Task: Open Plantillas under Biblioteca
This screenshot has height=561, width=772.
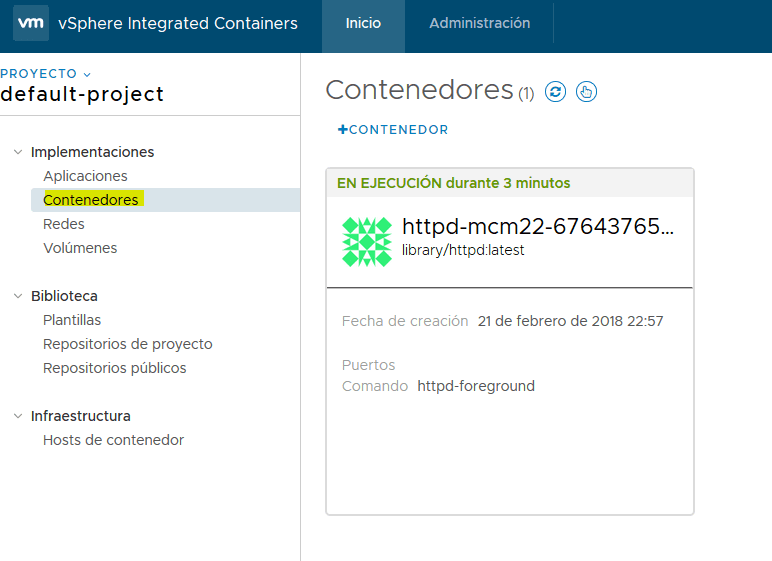Action: click(x=72, y=320)
